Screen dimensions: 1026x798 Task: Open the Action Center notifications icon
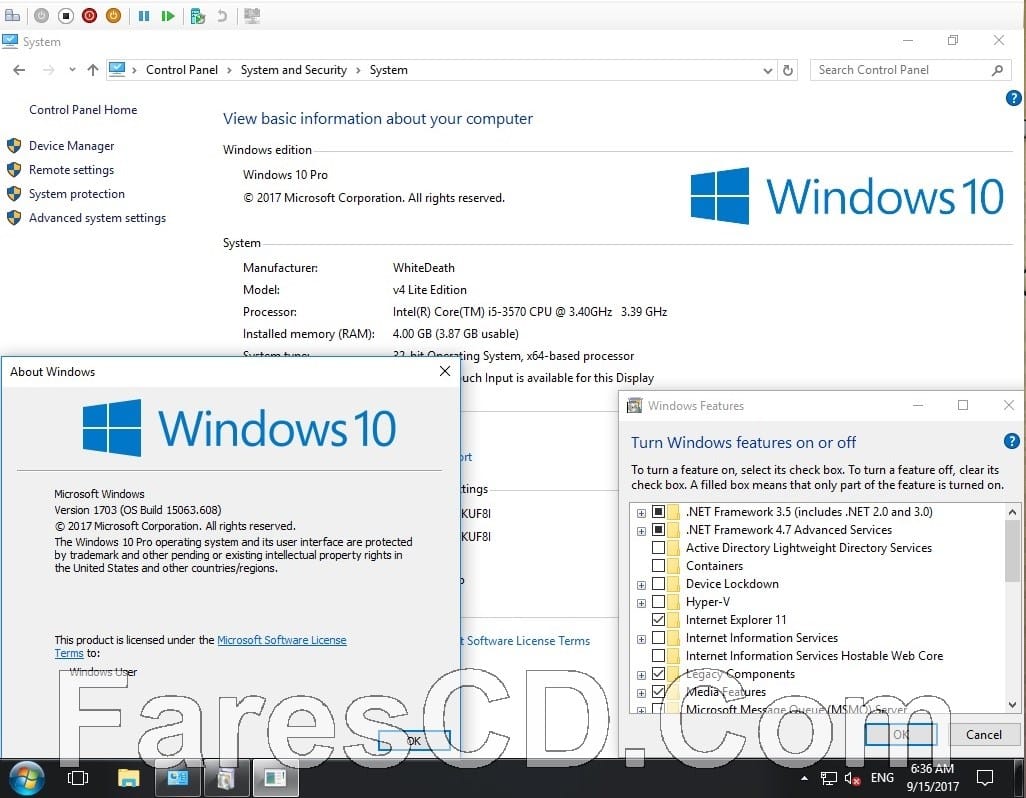[985, 778]
